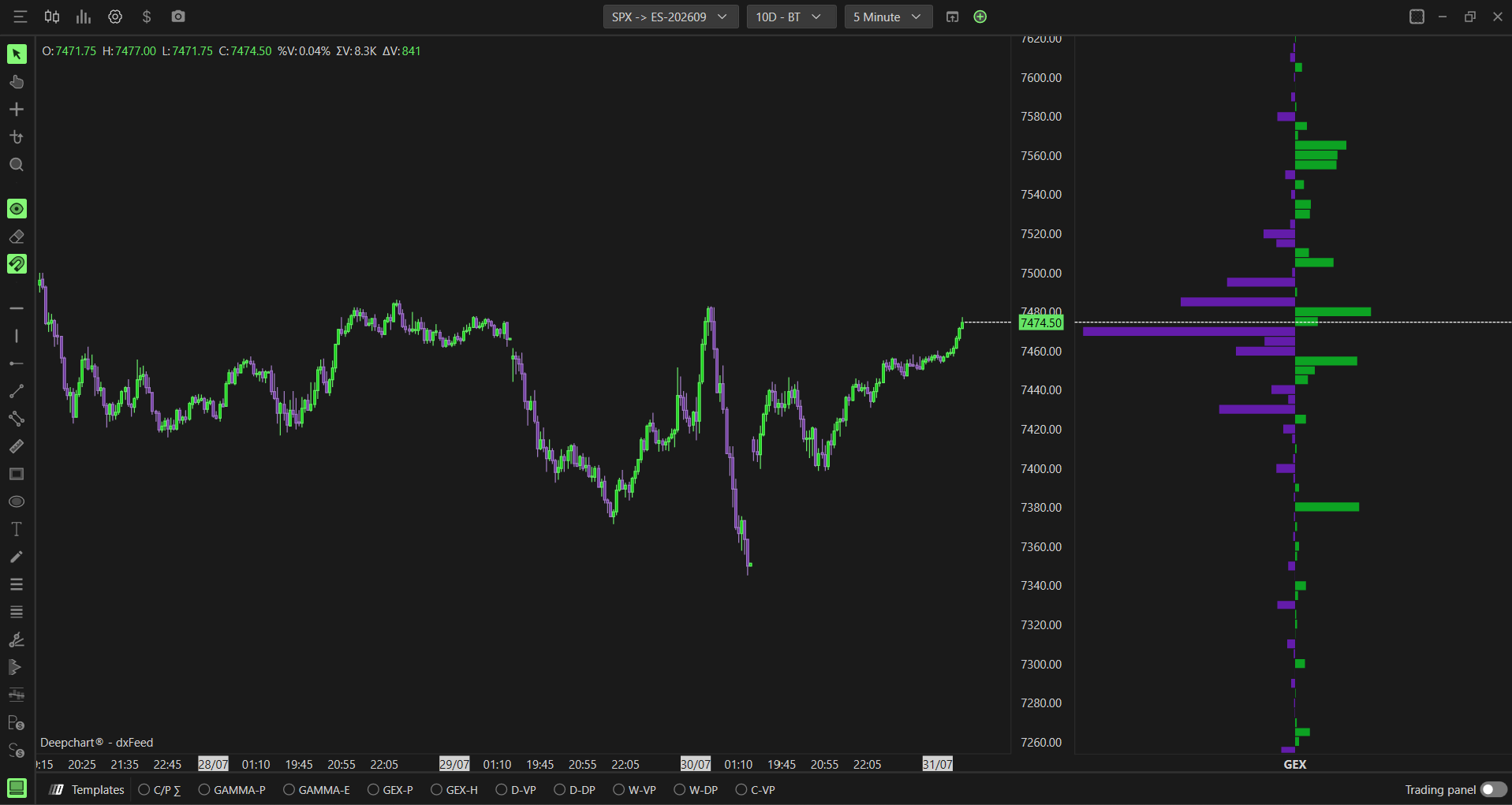Select the GEX-P template radio button
The width and height of the screenshot is (1512, 805).
point(373,789)
